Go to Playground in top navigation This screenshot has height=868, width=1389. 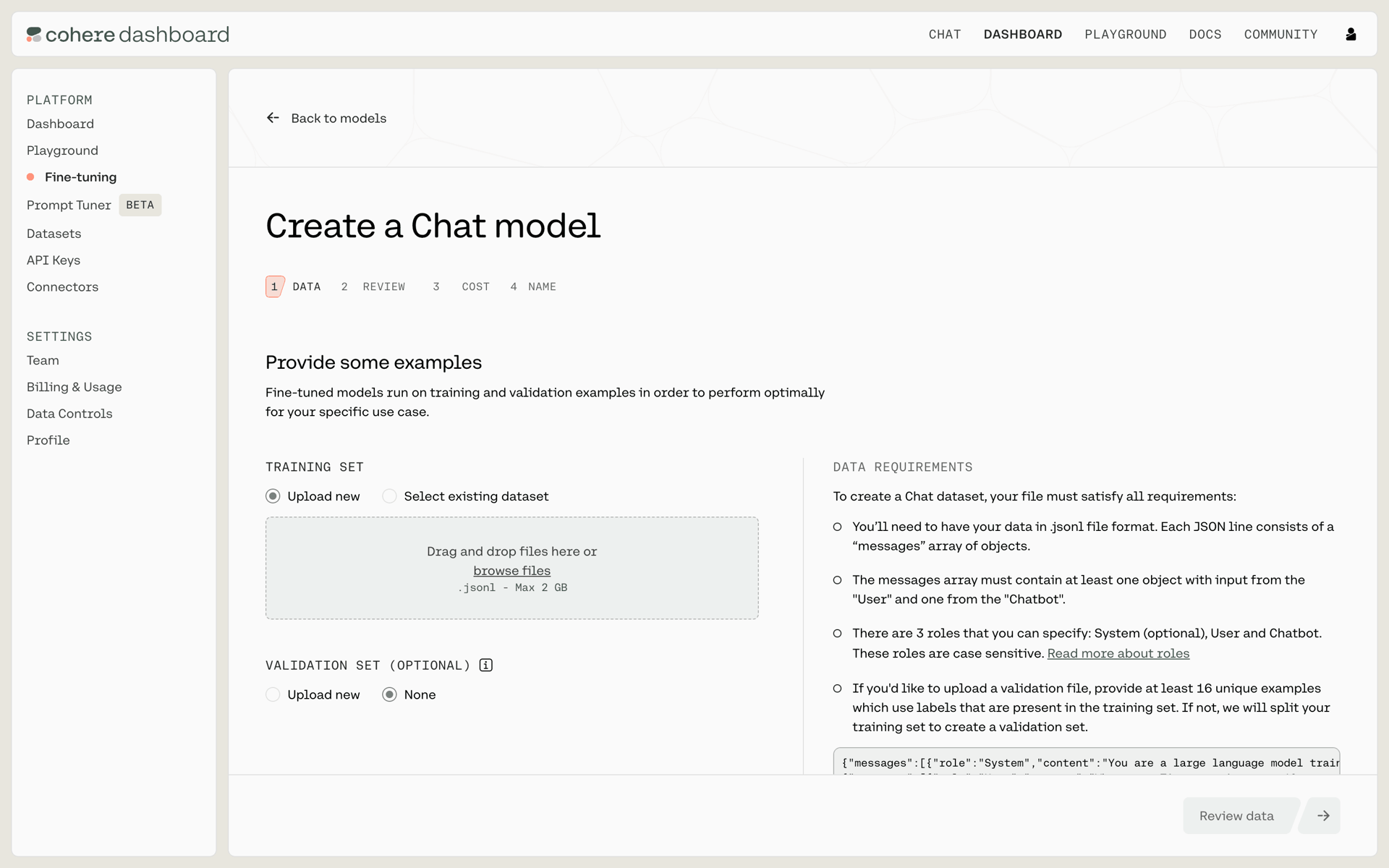[x=1125, y=34]
